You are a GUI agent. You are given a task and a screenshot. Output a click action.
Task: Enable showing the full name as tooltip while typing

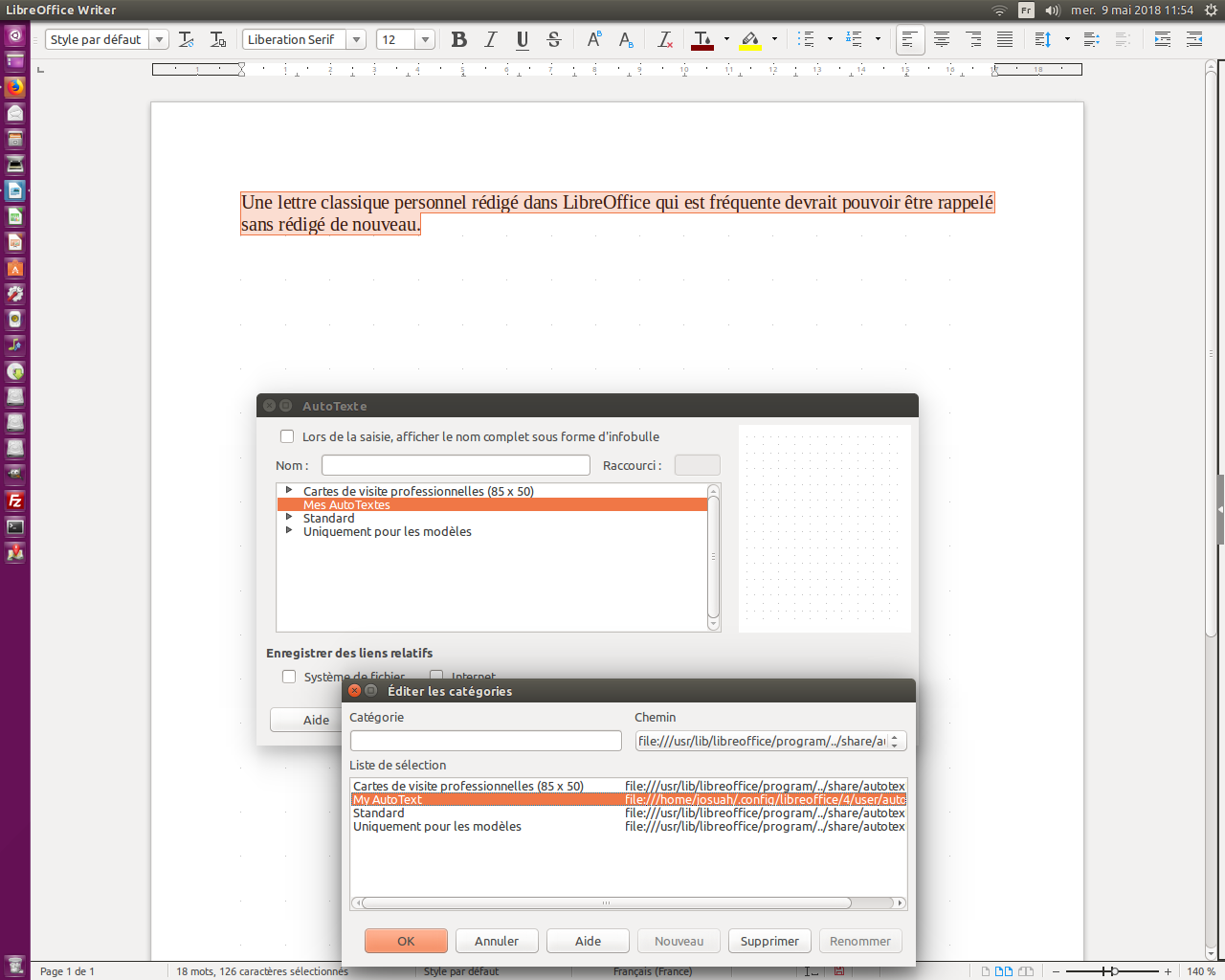(x=287, y=436)
